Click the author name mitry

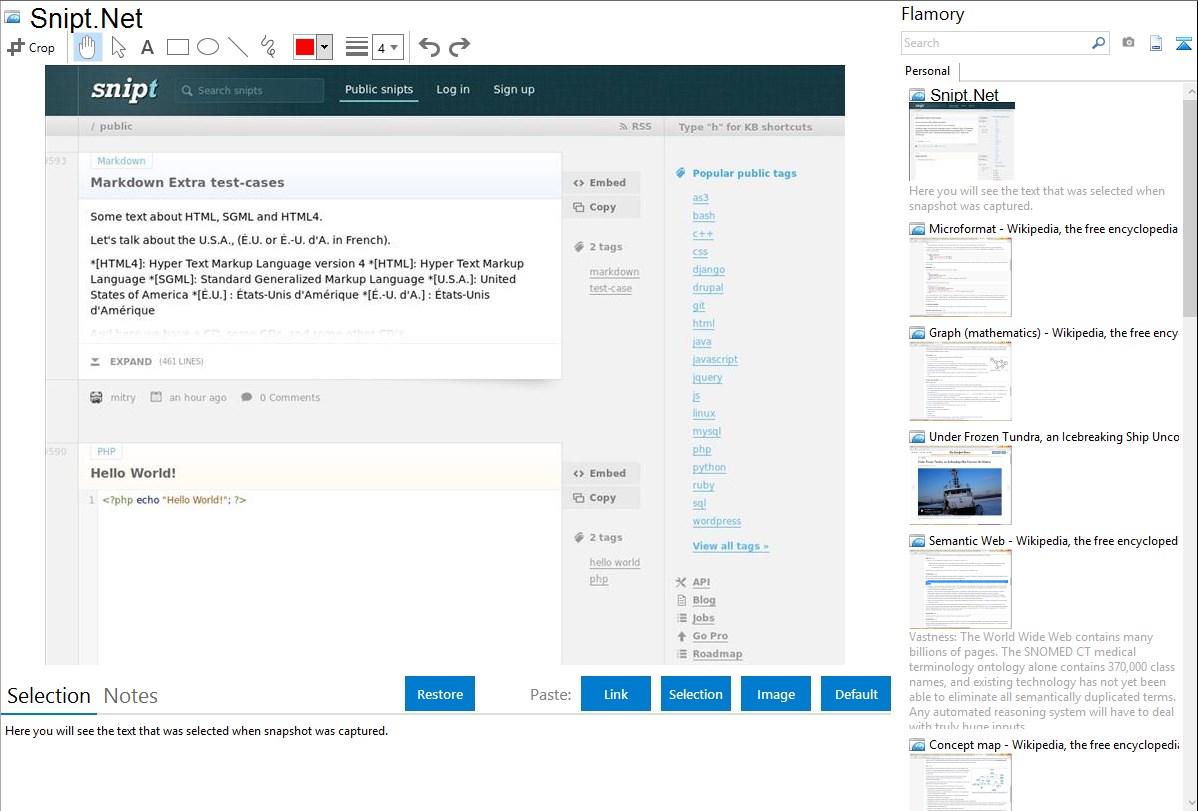click(122, 397)
